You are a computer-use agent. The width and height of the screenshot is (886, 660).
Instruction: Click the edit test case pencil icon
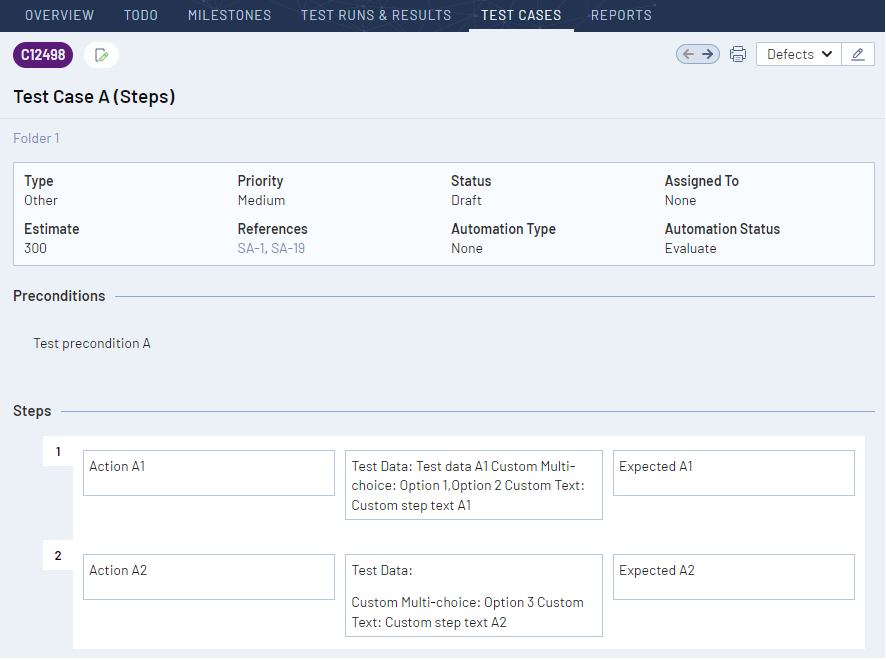tap(100, 55)
